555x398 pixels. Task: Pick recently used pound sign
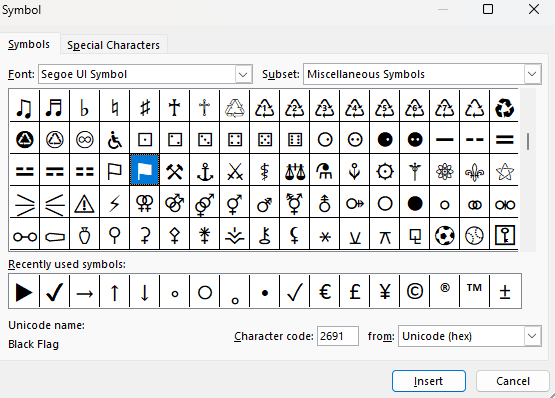(355, 292)
